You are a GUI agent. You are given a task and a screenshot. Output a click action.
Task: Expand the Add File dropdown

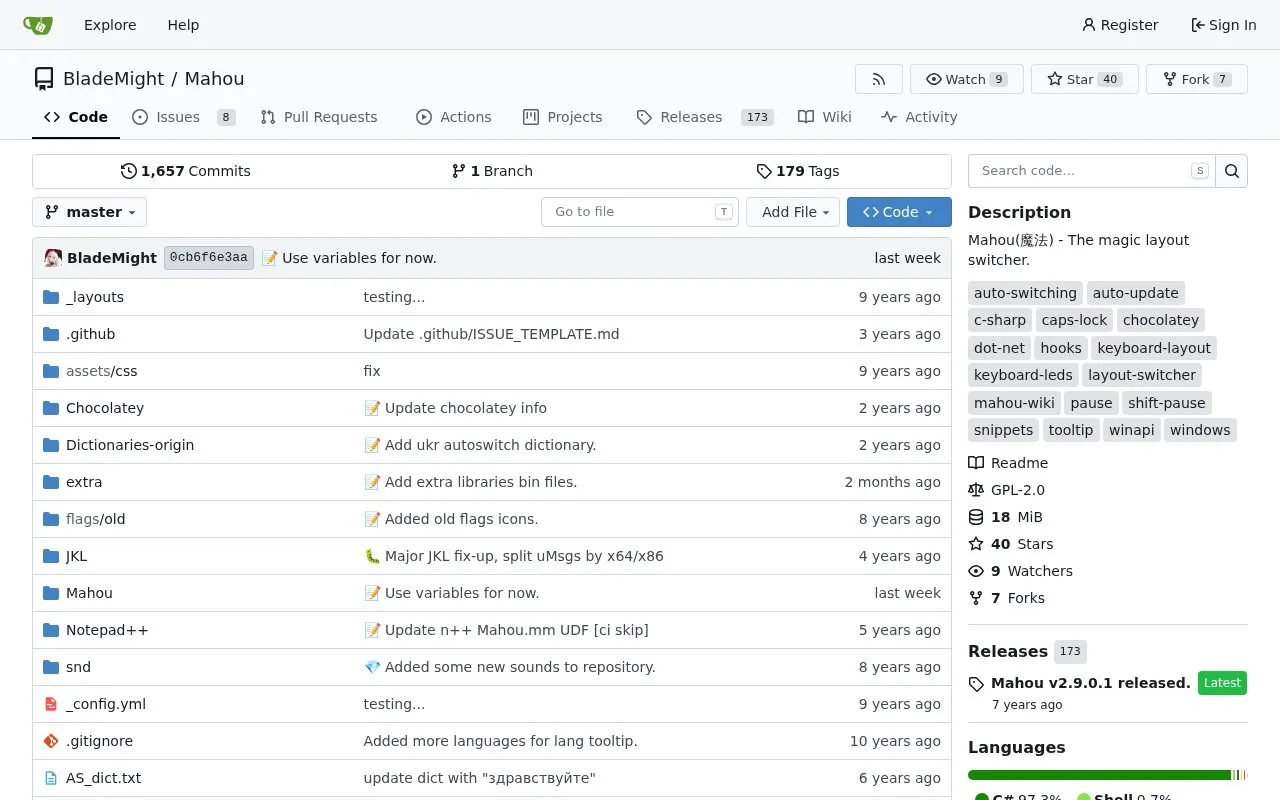click(793, 212)
